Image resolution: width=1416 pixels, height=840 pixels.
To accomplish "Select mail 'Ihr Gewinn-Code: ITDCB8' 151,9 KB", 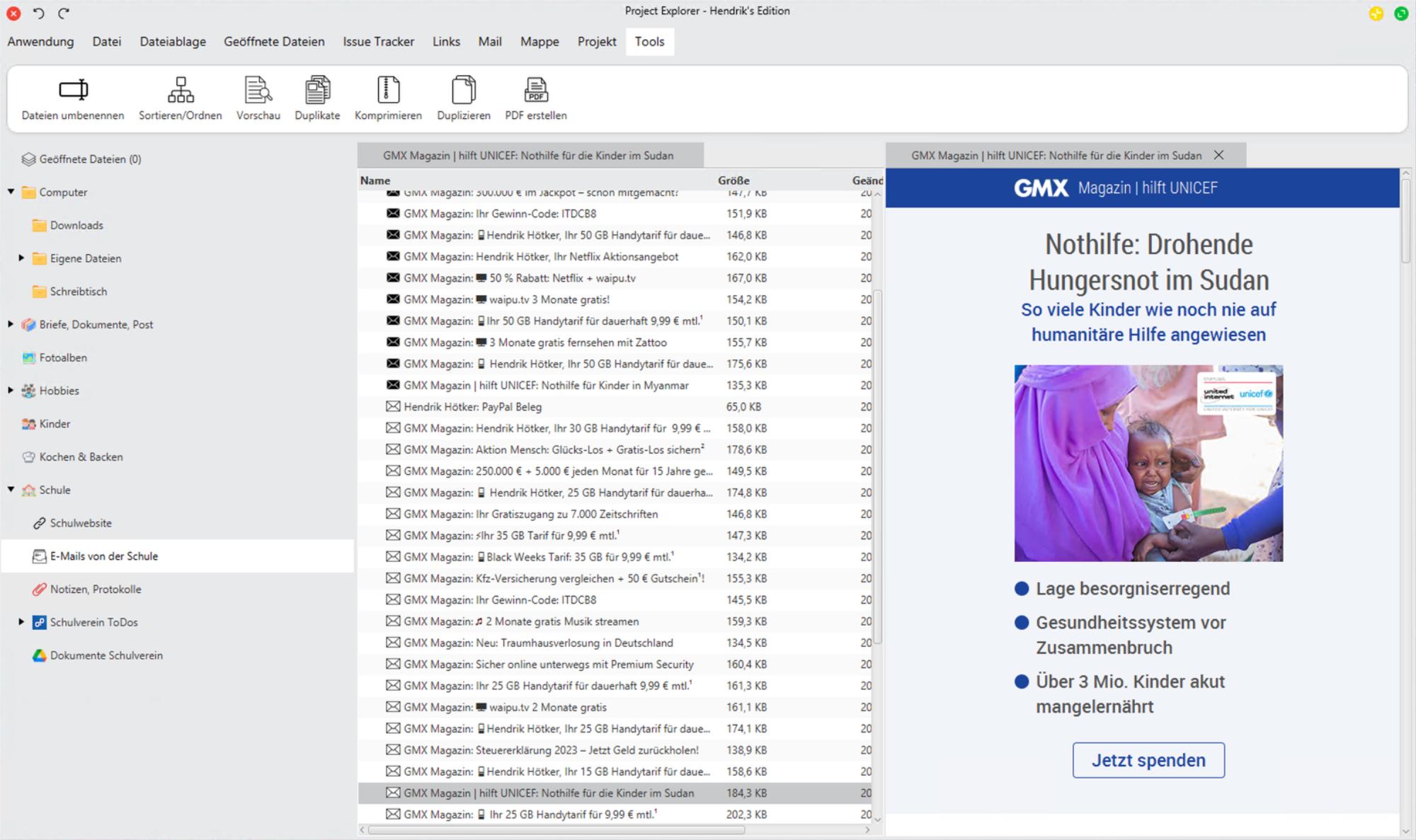I will (615, 214).
